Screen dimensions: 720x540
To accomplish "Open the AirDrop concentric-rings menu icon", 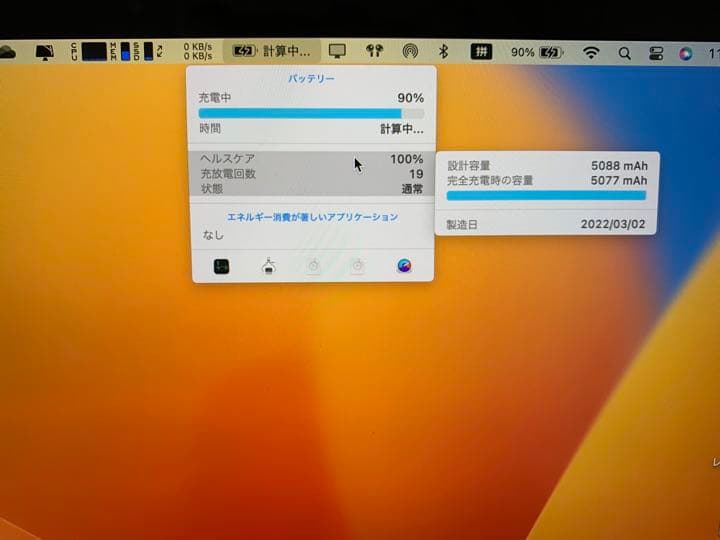I will (410, 51).
